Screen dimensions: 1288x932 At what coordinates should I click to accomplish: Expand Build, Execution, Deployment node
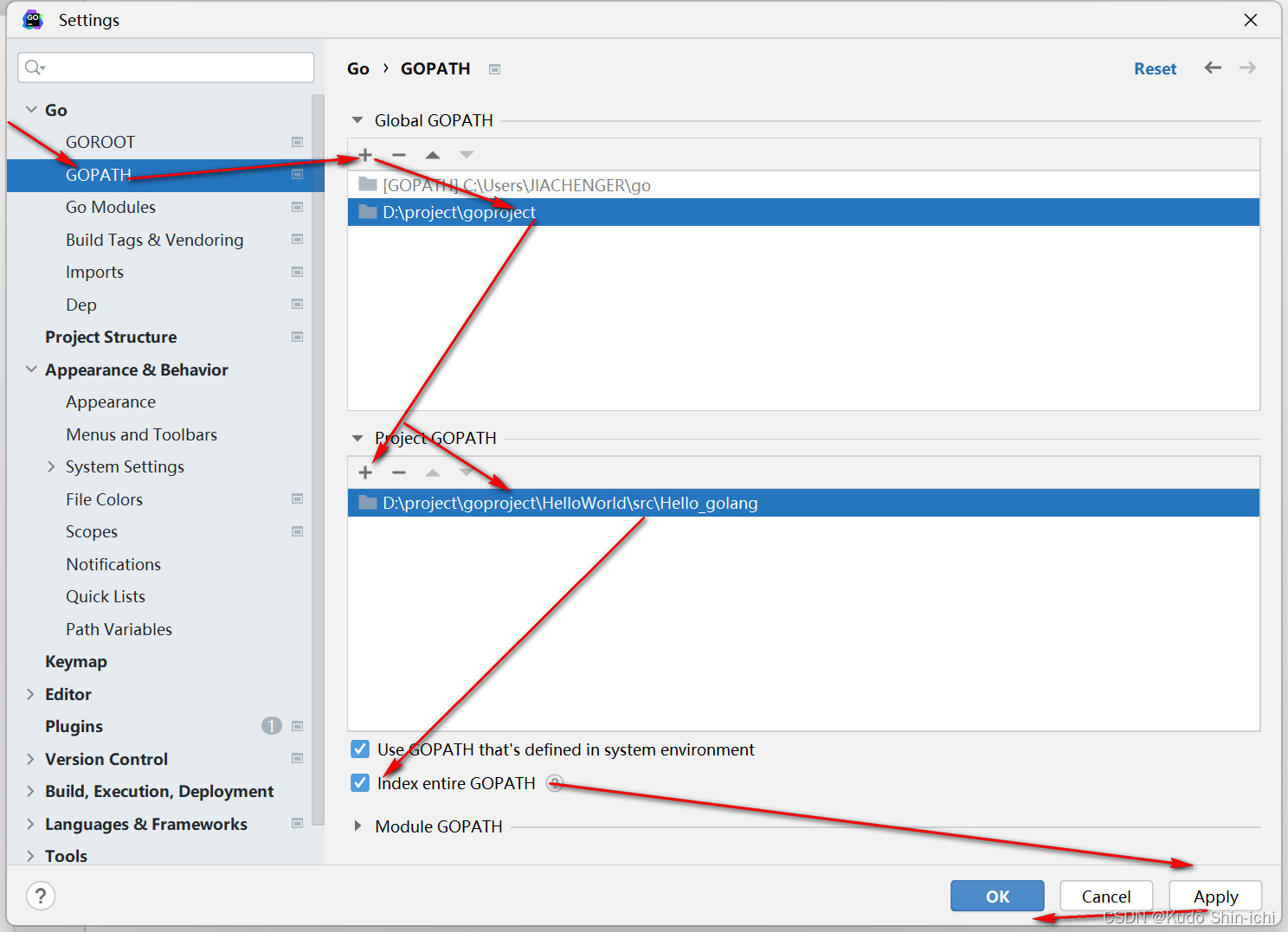point(31,791)
